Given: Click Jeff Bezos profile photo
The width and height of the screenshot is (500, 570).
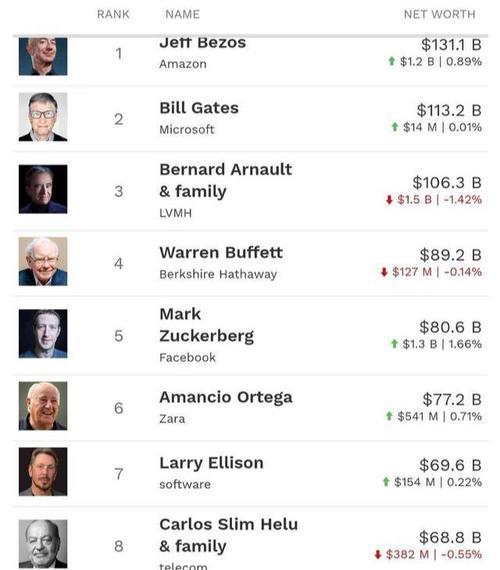Looking at the screenshot, I should coord(43,56).
